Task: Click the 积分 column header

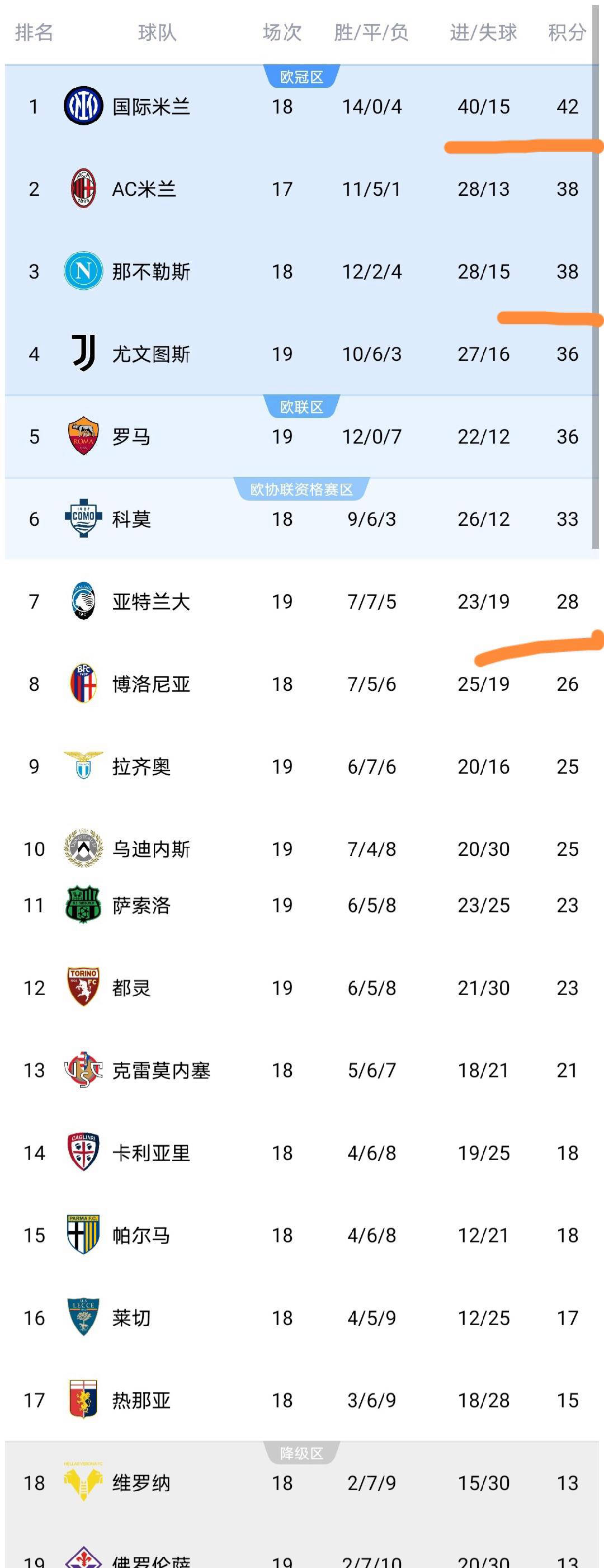Action: (x=567, y=32)
